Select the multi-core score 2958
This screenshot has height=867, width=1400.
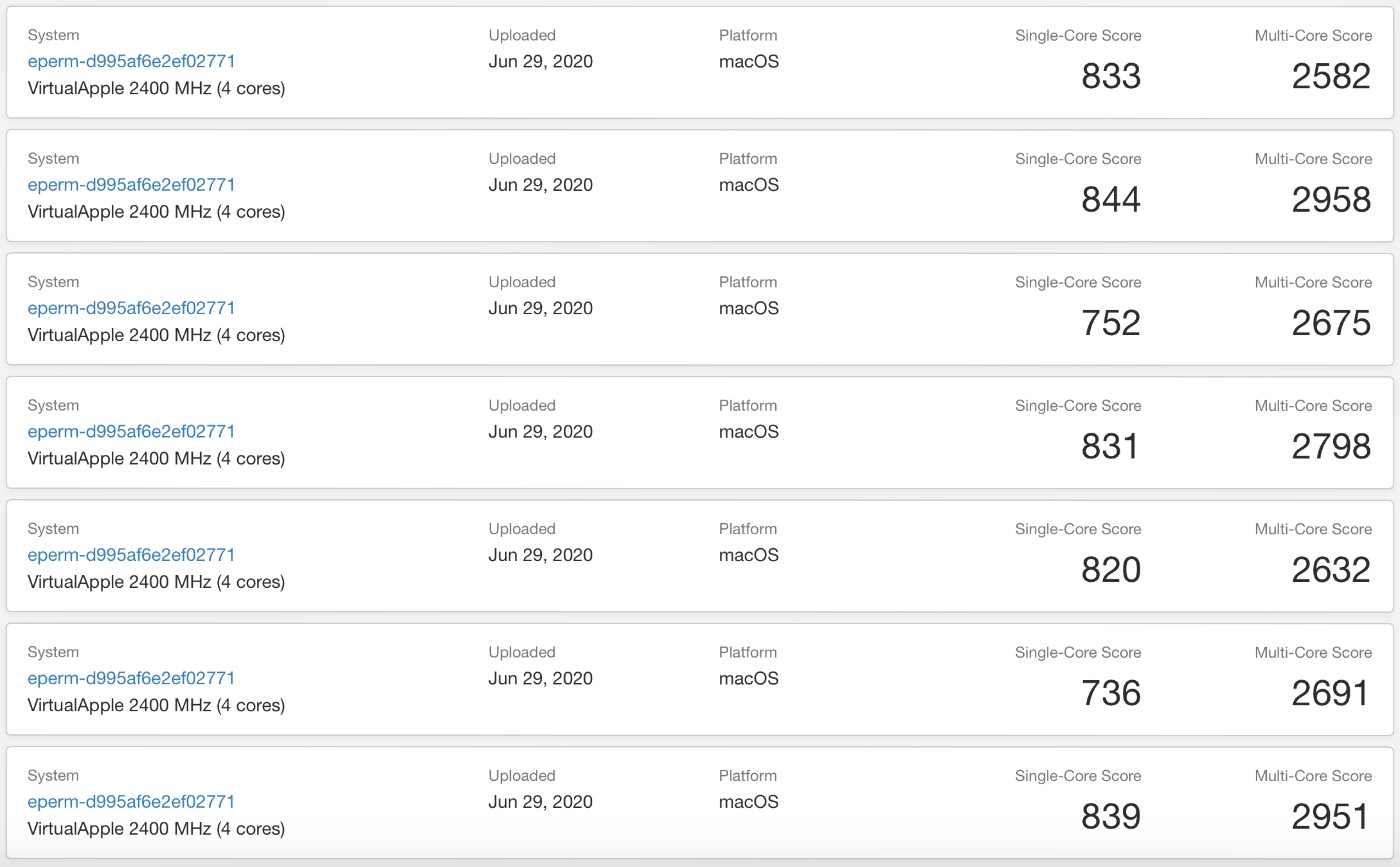click(x=1331, y=199)
